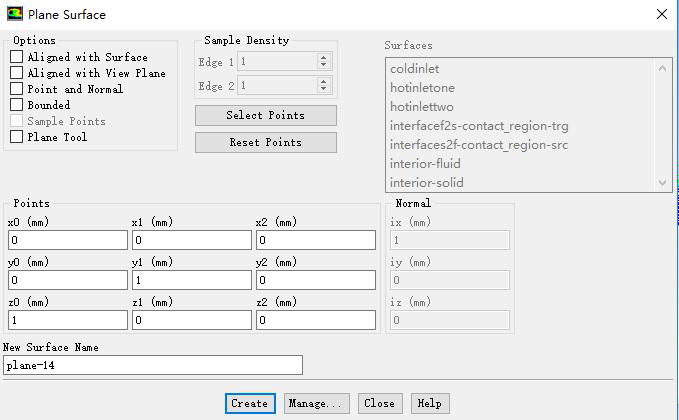Click the y1 (mm) input field
The image size is (679, 420).
192,280
